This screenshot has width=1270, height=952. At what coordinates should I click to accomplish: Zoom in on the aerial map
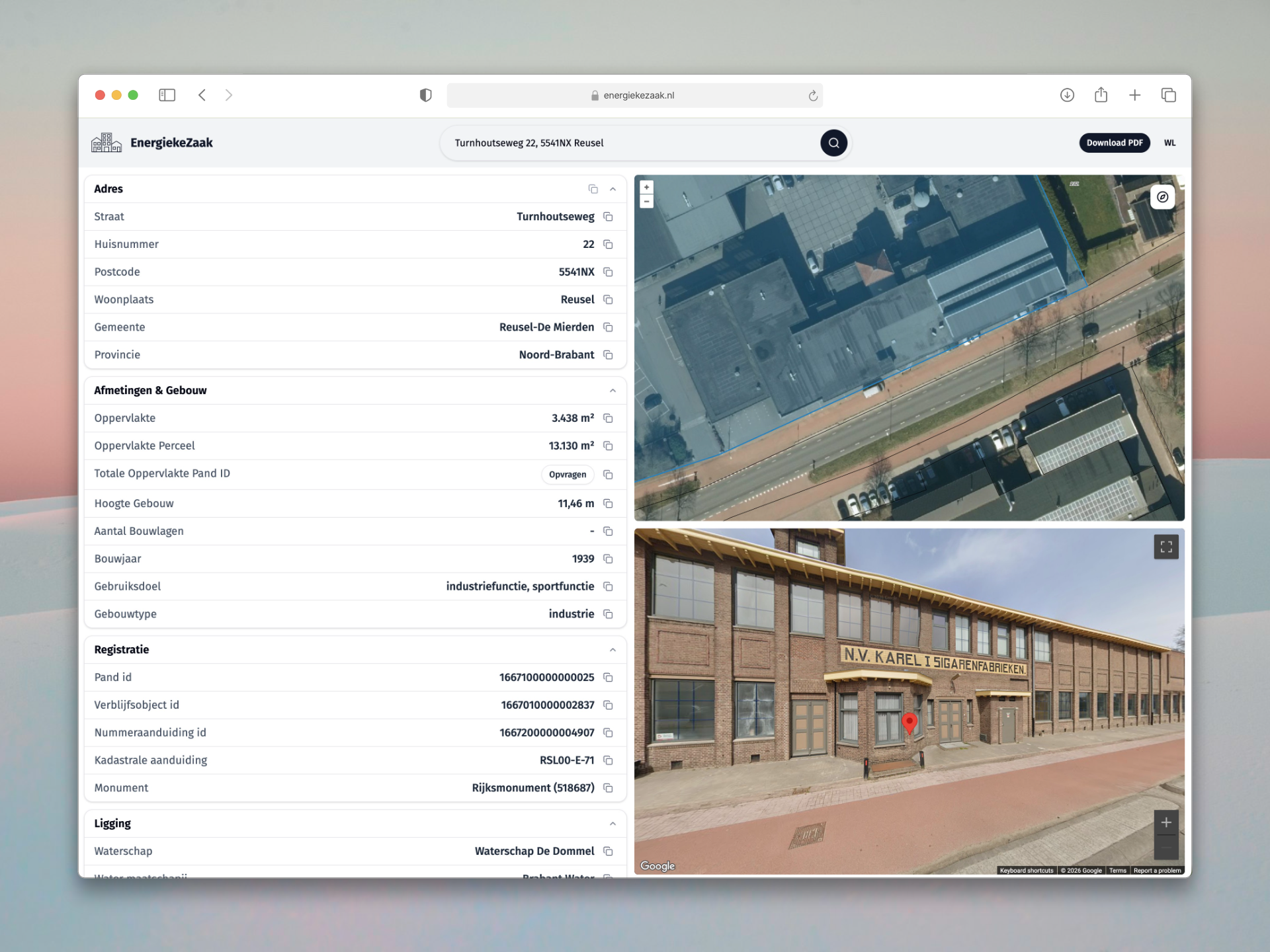click(x=646, y=187)
